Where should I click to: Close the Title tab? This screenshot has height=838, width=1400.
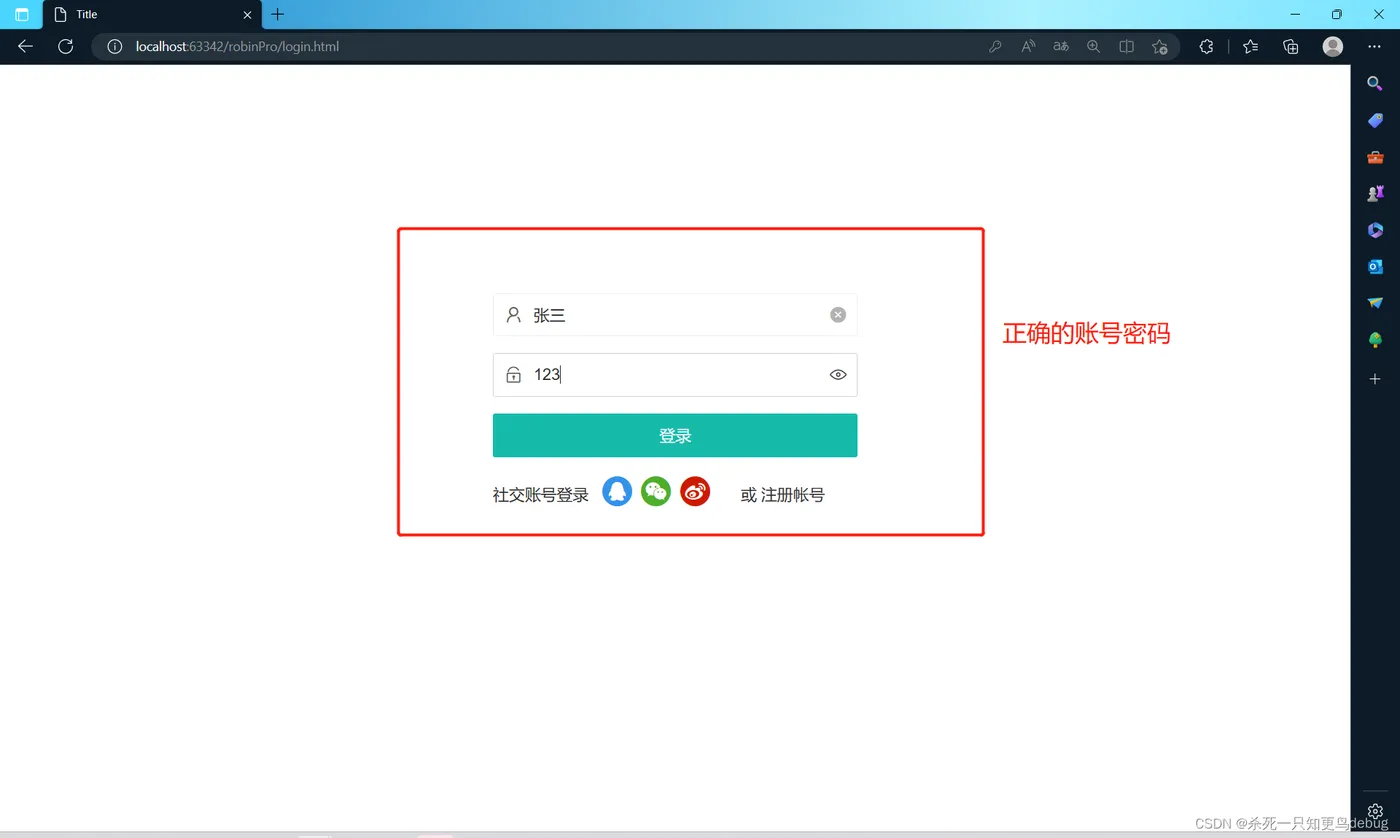click(x=248, y=15)
